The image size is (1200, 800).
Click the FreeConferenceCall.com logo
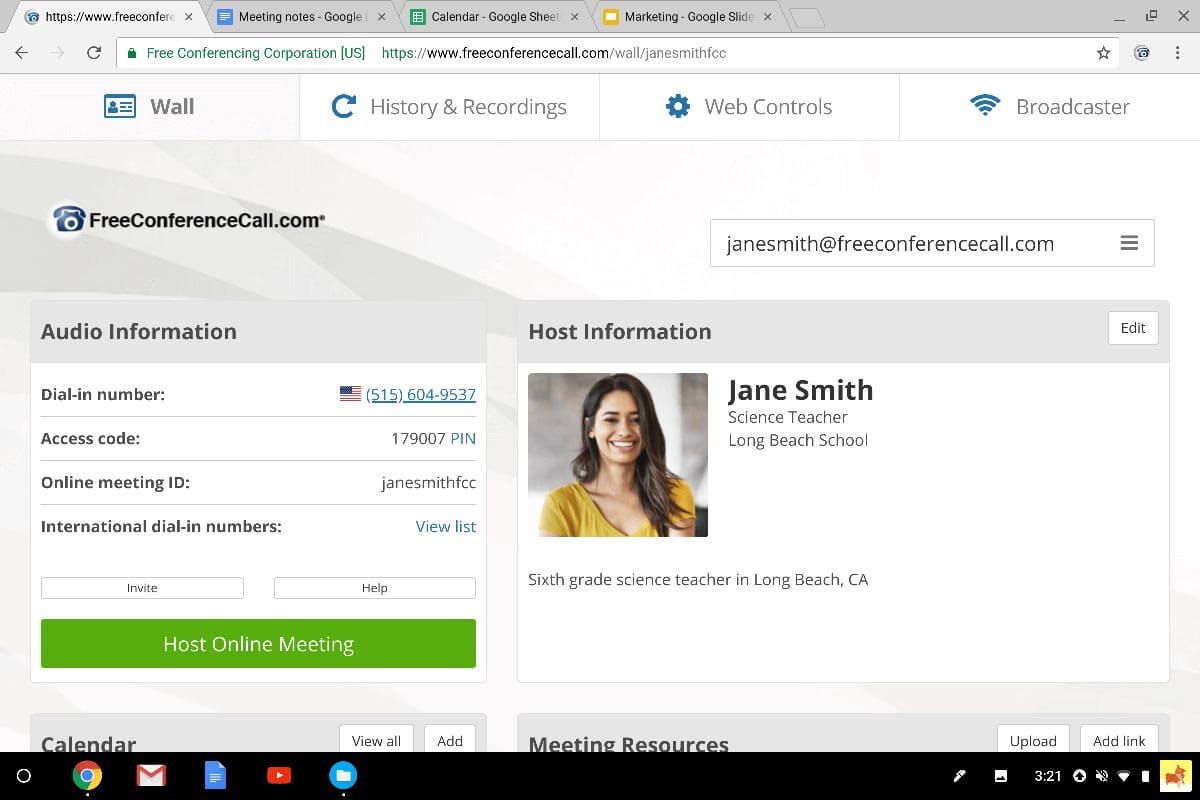(188, 220)
